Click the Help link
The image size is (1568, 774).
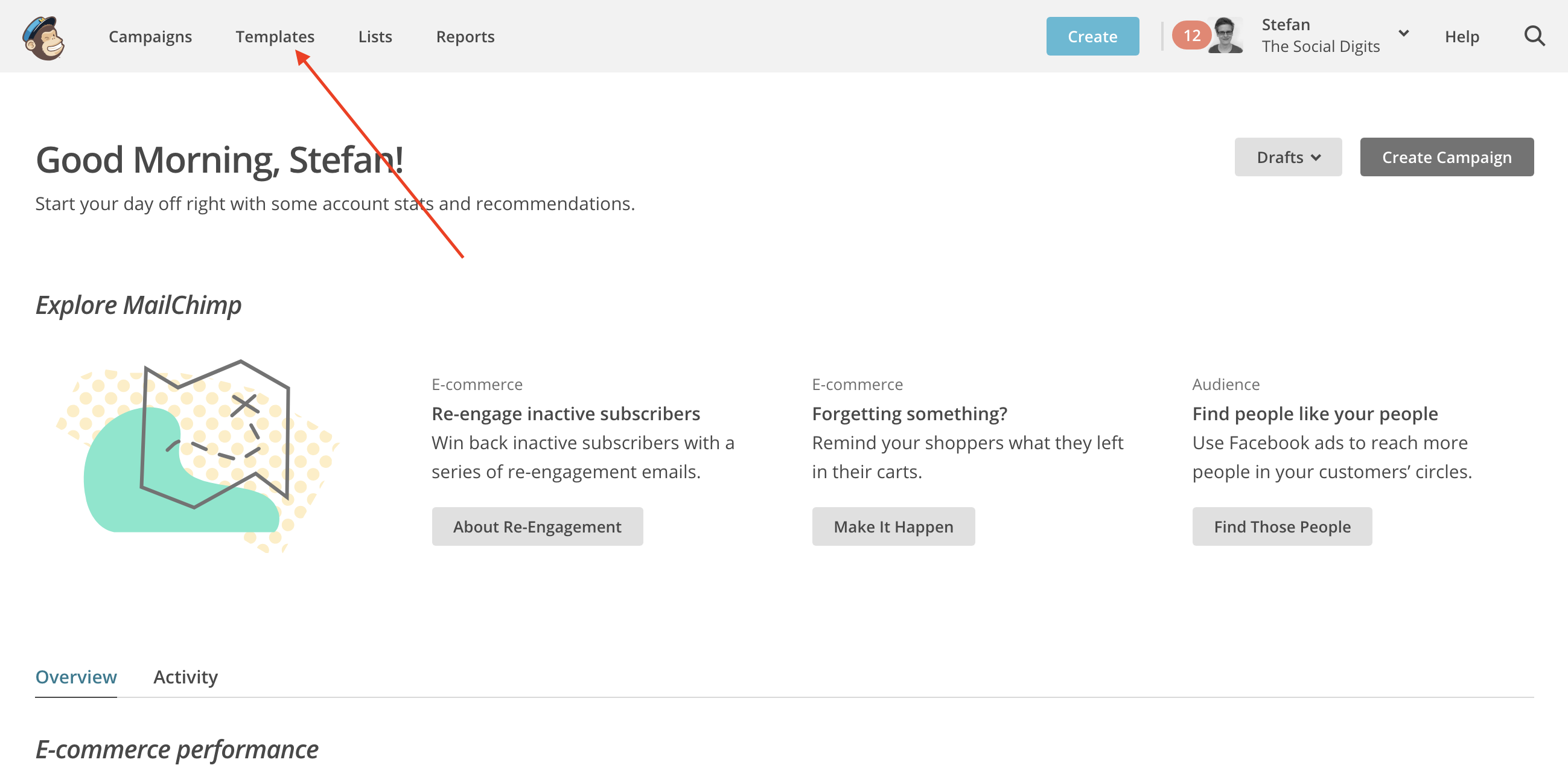pyautogui.click(x=1462, y=37)
